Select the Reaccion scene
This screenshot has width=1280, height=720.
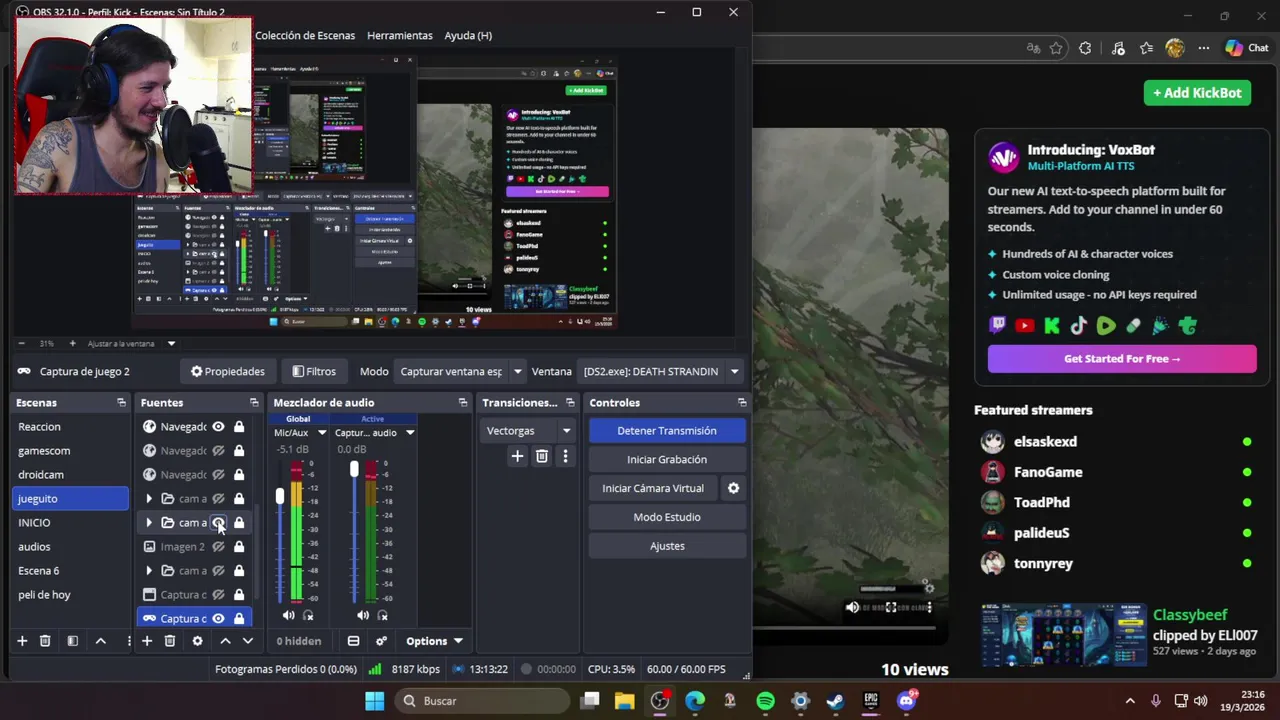(x=70, y=427)
